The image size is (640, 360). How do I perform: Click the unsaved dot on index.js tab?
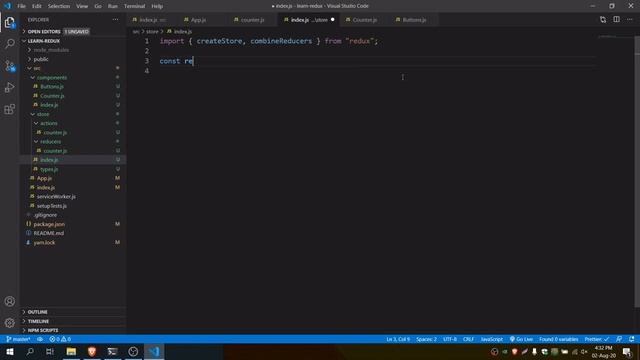(x=332, y=20)
